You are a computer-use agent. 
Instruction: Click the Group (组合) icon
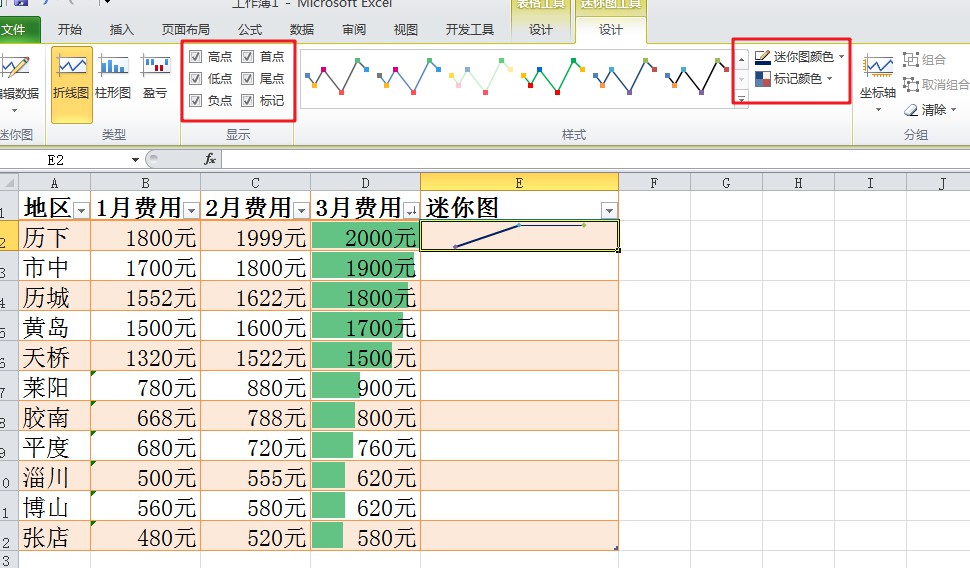coord(911,59)
